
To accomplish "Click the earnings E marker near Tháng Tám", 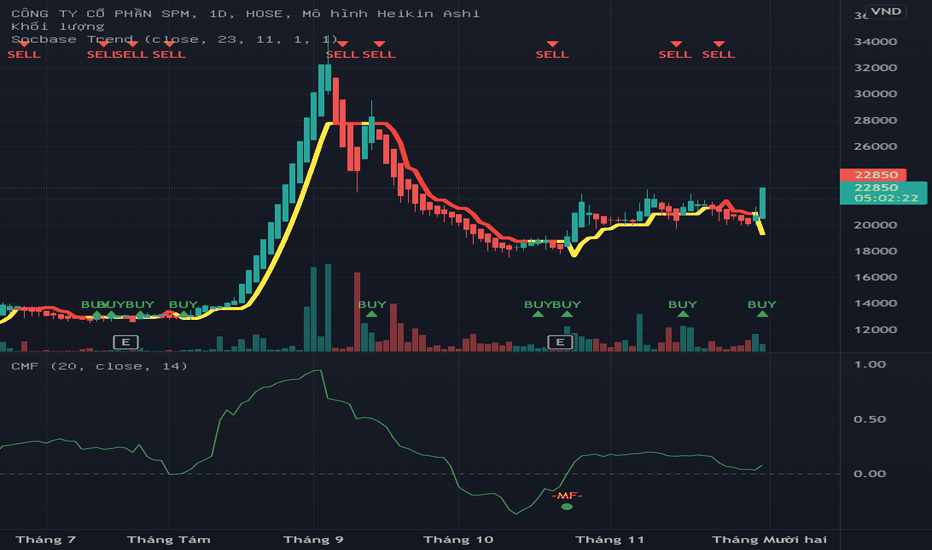I will coord(126,342).
